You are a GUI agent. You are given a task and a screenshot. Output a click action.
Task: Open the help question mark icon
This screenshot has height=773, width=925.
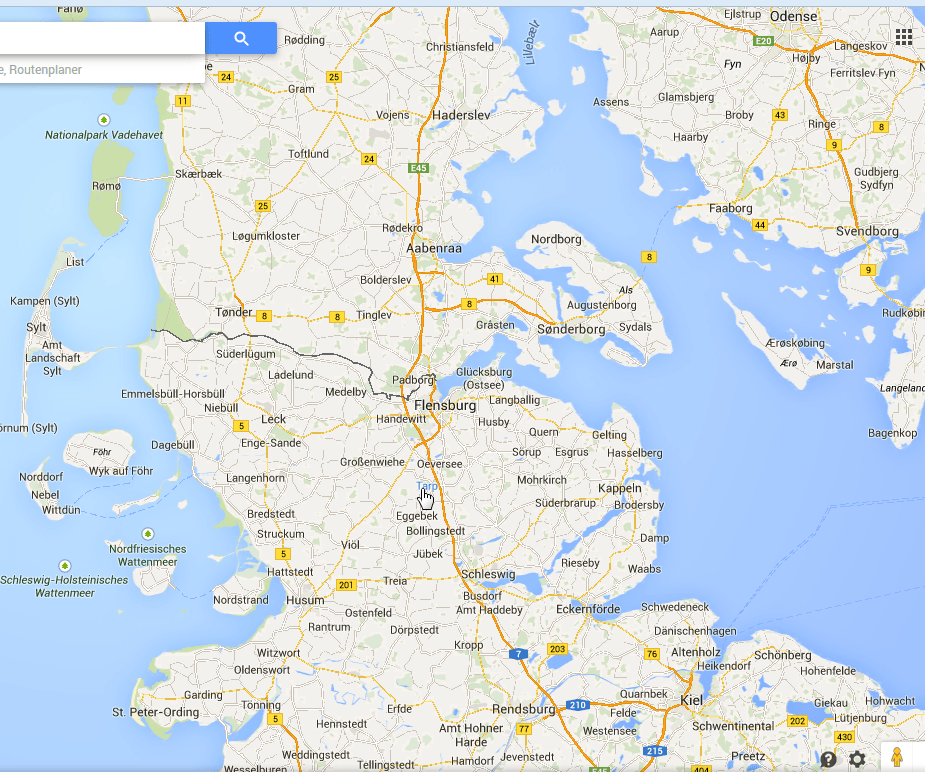[828, 759]
